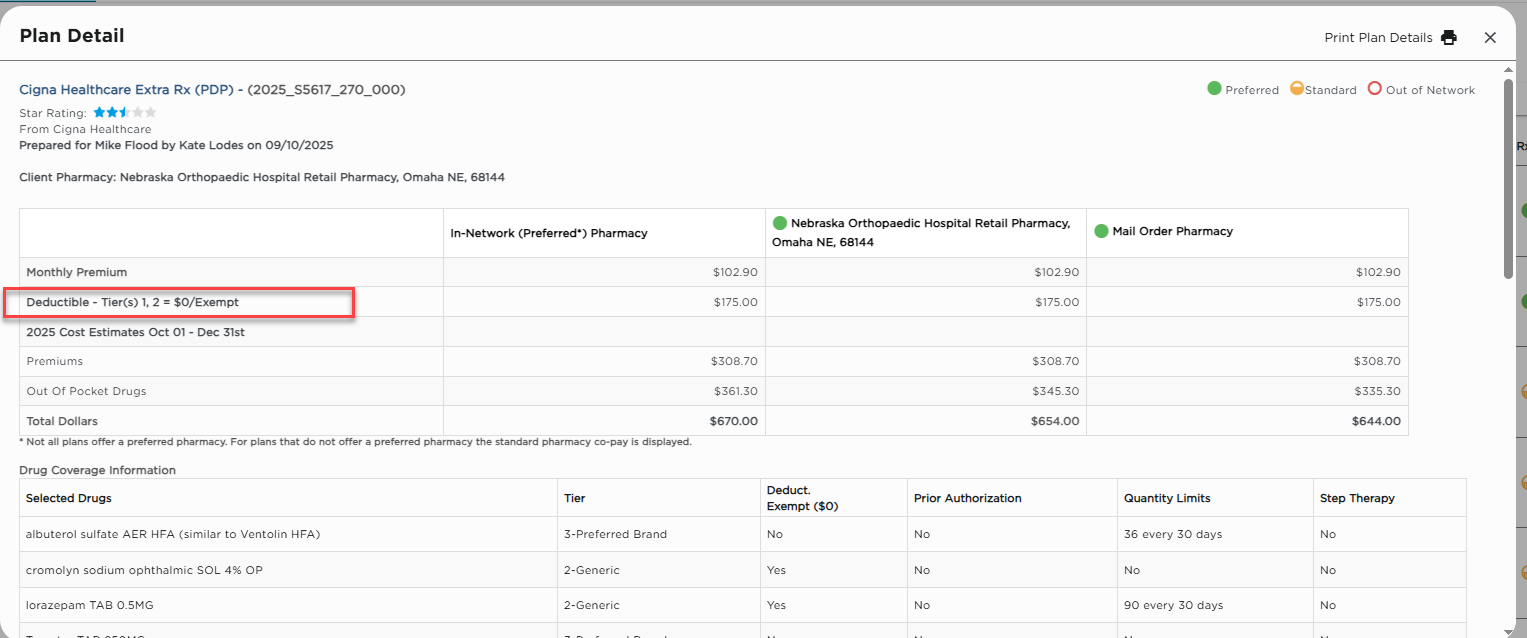Select the cromolyn sodium ophthalmic drug entry
This screenshot has height=638, width=1527.
click(x=144, y=570)
